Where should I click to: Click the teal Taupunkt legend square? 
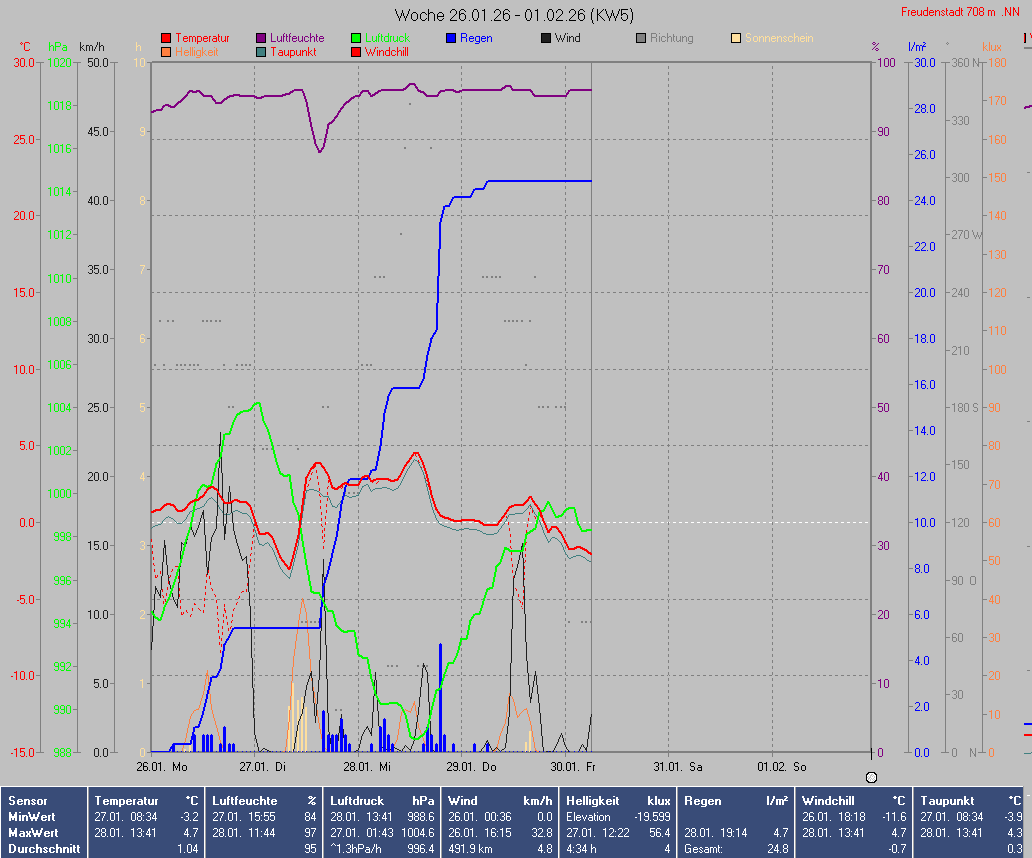pos(261,52)
